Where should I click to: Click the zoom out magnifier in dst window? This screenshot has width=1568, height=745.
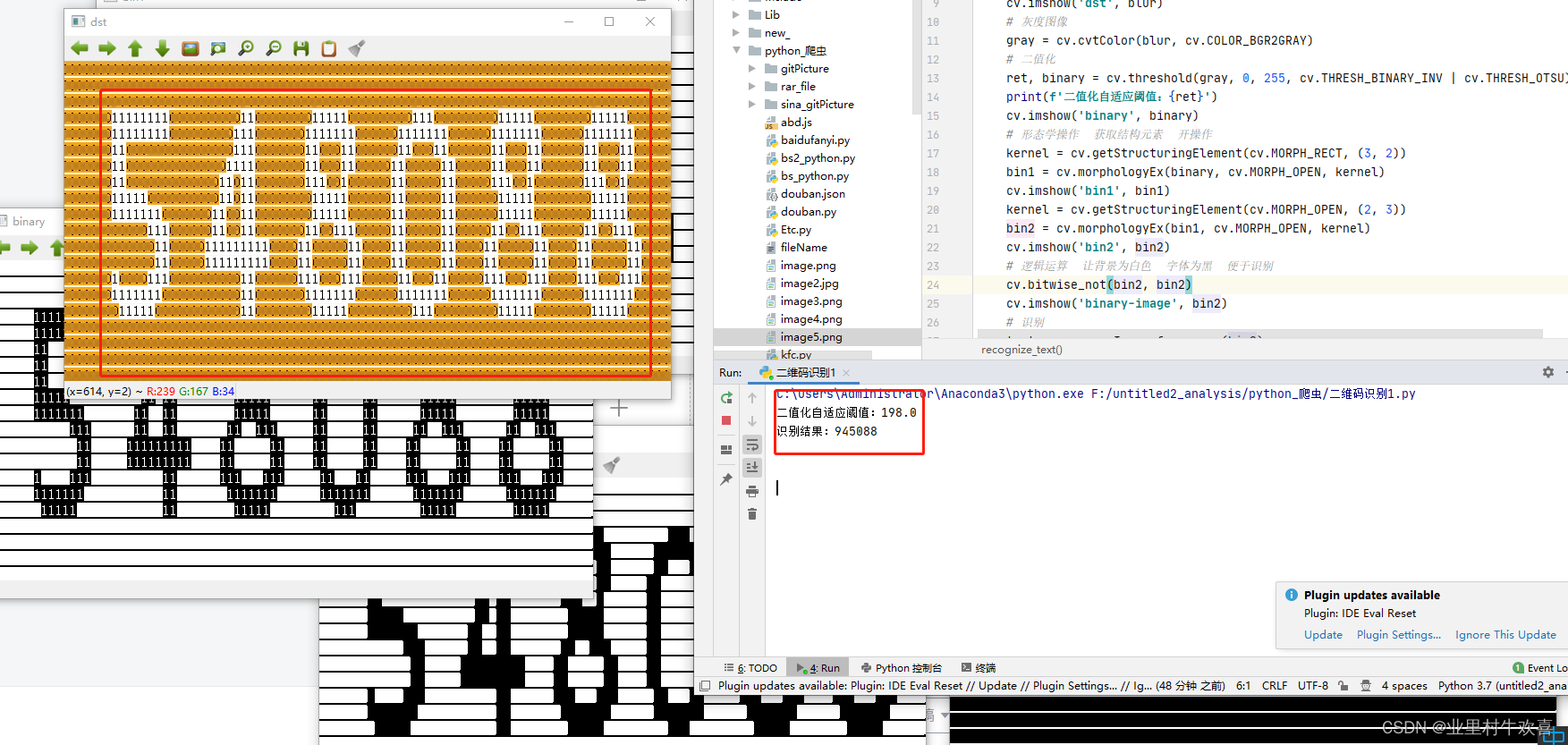coord(274,48)
